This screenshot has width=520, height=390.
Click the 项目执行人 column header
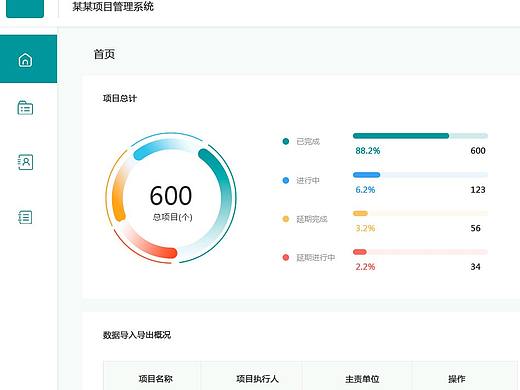(257, 379)
